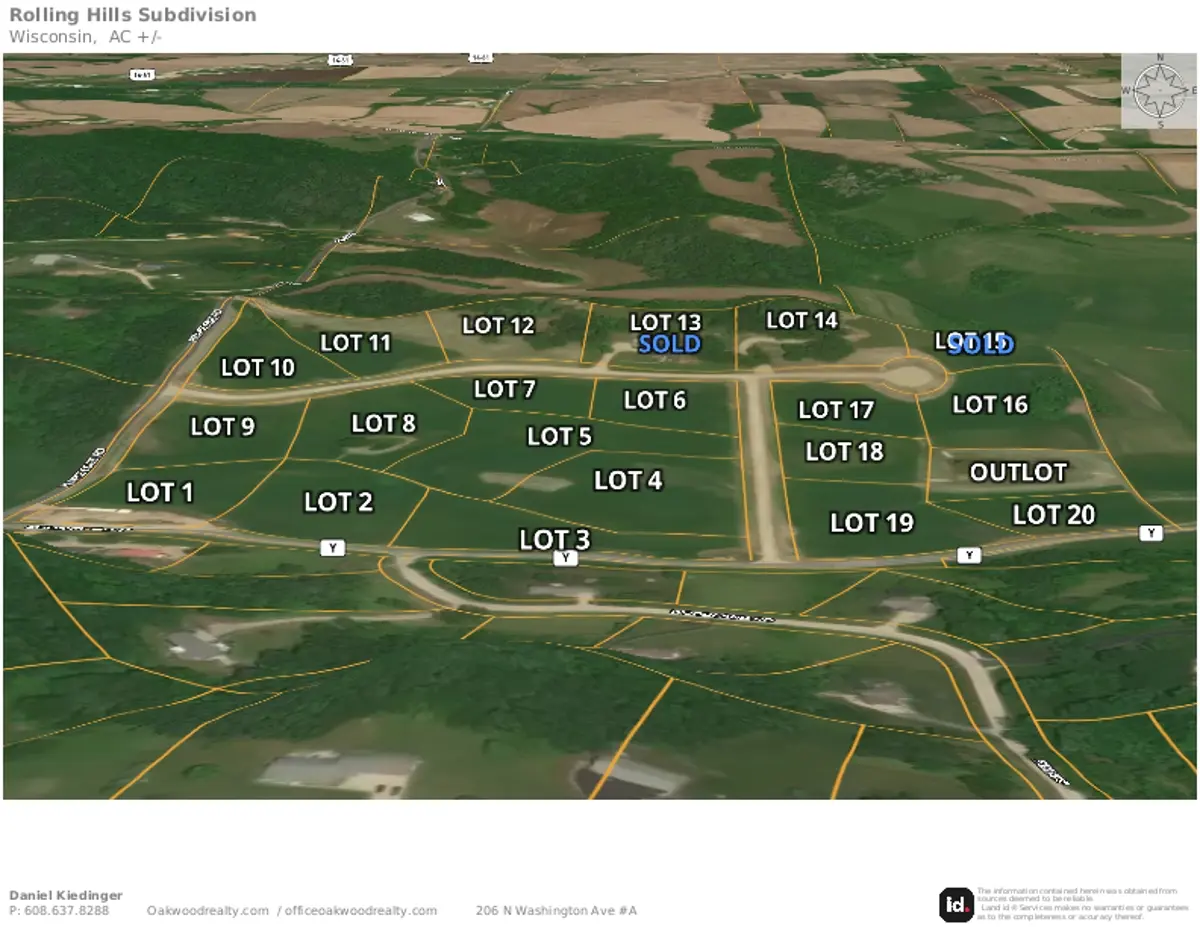Click the Daniel Kiedinger agent name
1200x927 pixels.
[66, 895]
